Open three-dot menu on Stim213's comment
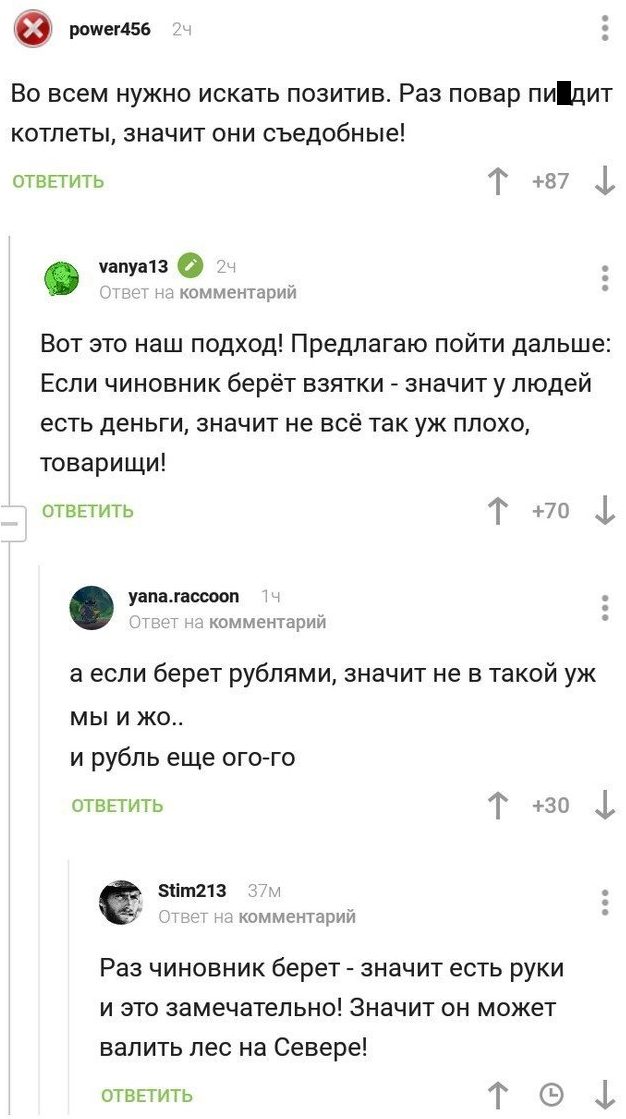 pyautogui.click(x=605, y=902)
